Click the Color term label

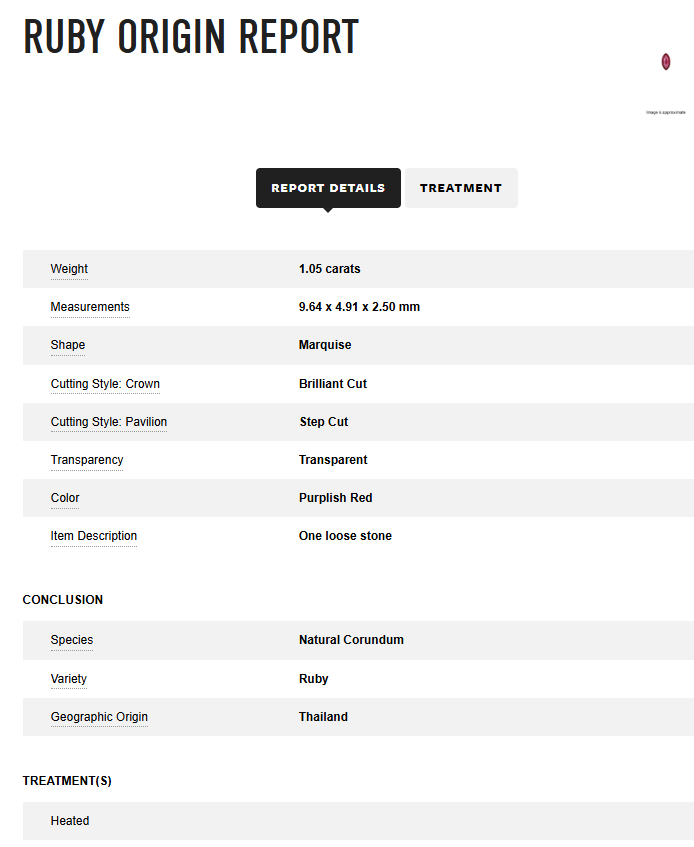coord(65,498)
